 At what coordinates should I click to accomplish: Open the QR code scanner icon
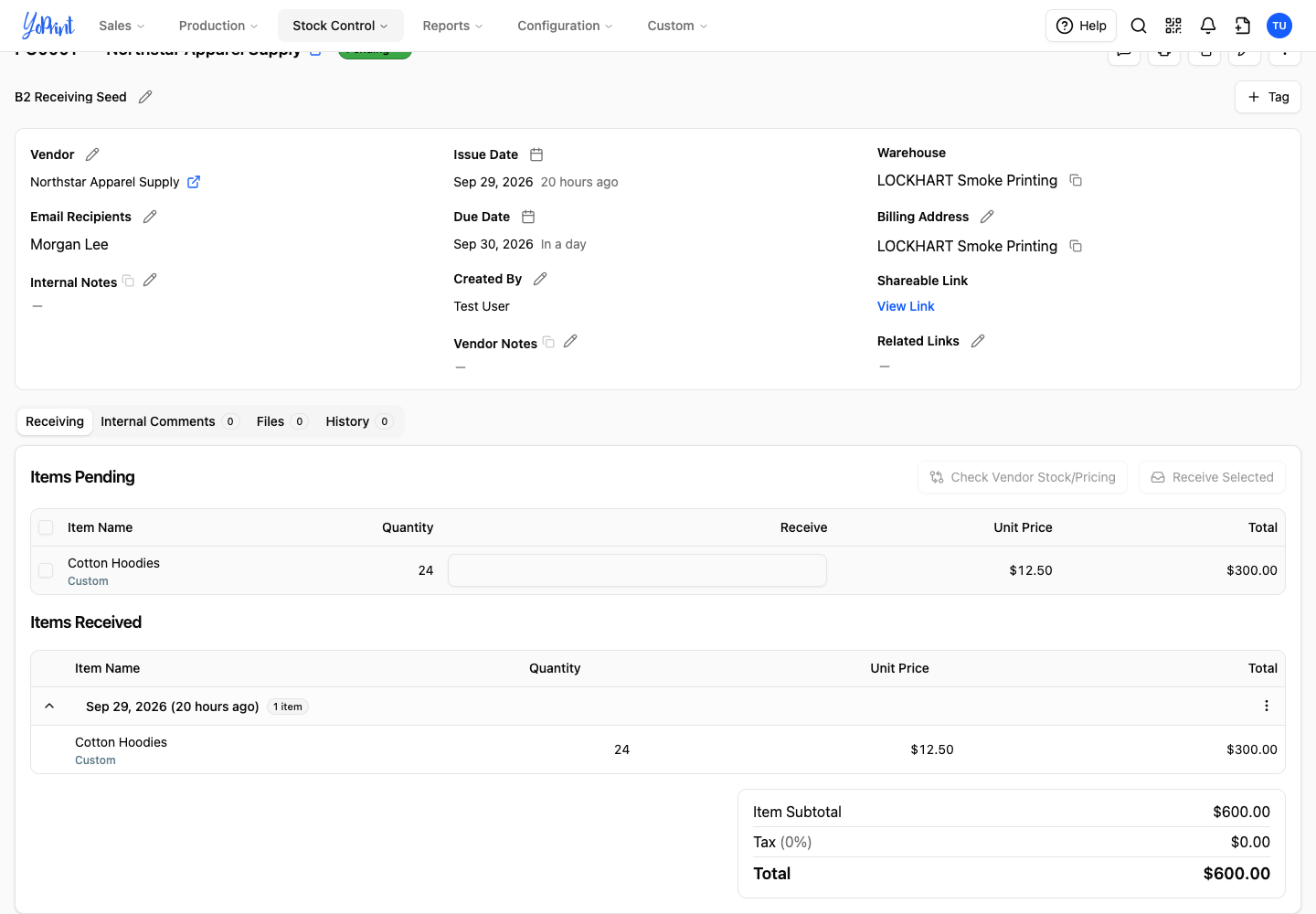tap(1173, 26)
